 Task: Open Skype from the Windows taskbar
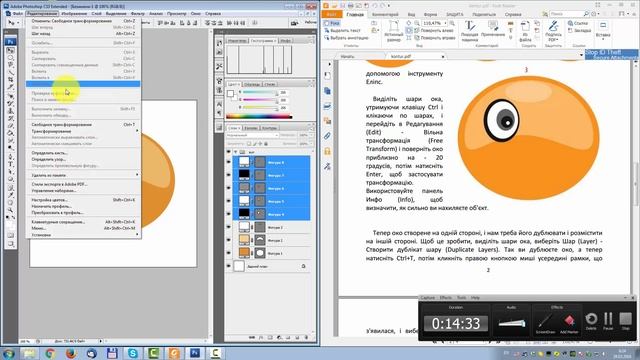(x=132, y=353)
